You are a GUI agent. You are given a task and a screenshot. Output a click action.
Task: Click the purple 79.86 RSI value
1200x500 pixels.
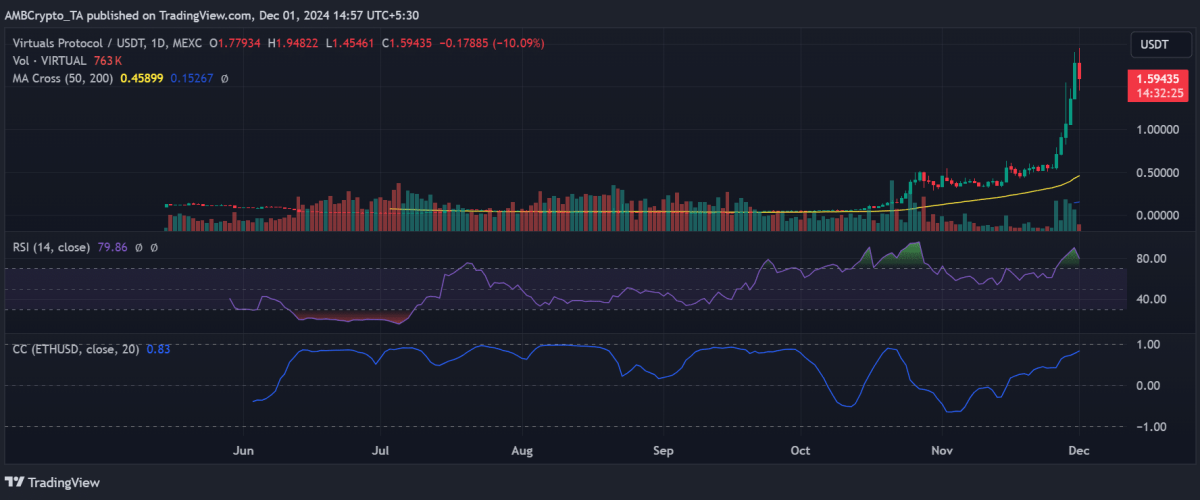pyautogui.click(x=114, y=246)
